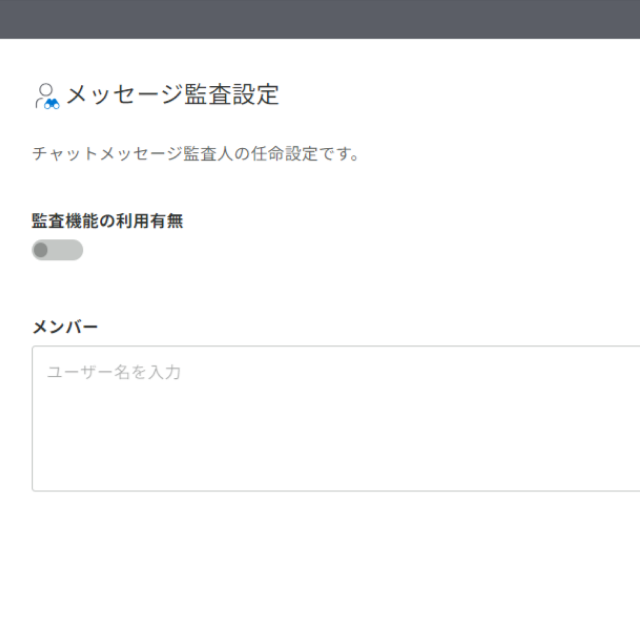Click the word メッセージ in the heading

[x=124, y=95]
